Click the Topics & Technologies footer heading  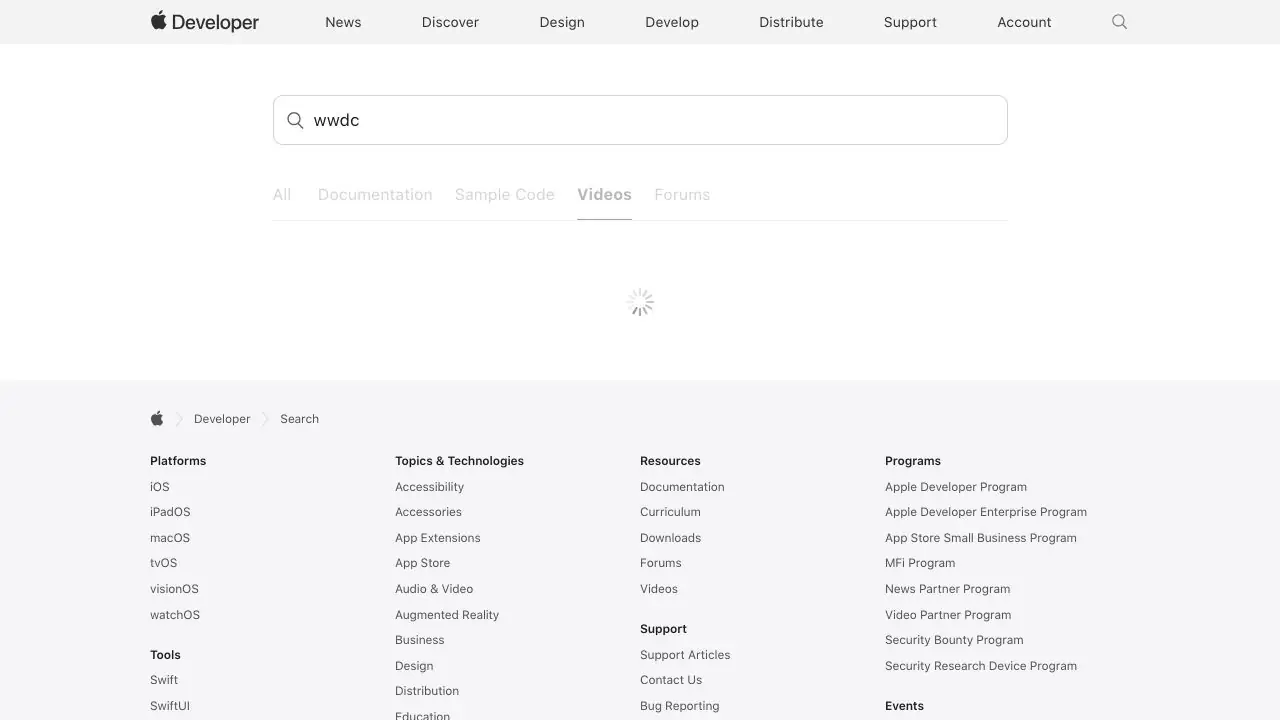pos(459,461)
